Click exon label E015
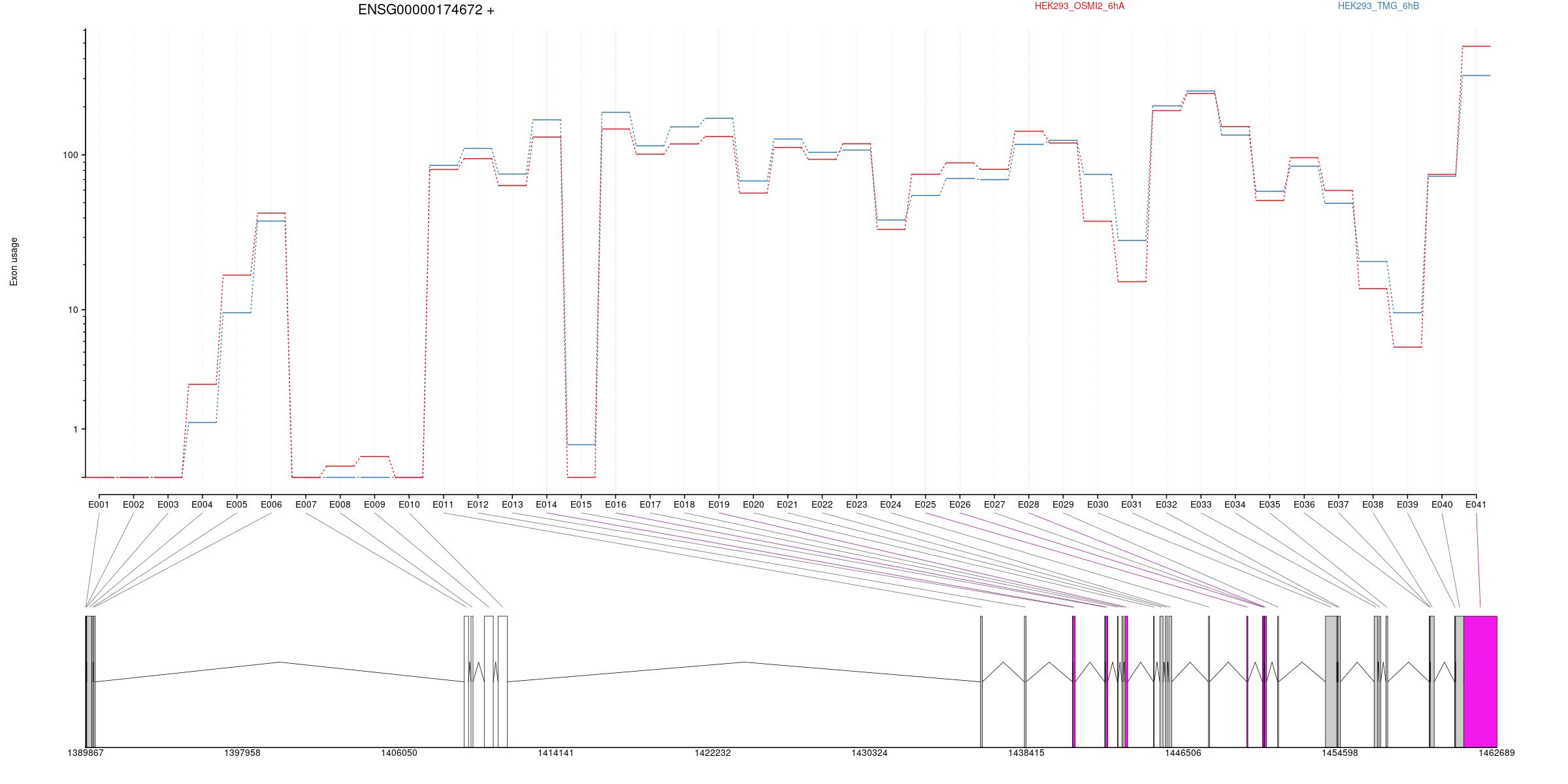Image resolution: width=1568 pixels, height=784 pixels. [x=581, y=504]
